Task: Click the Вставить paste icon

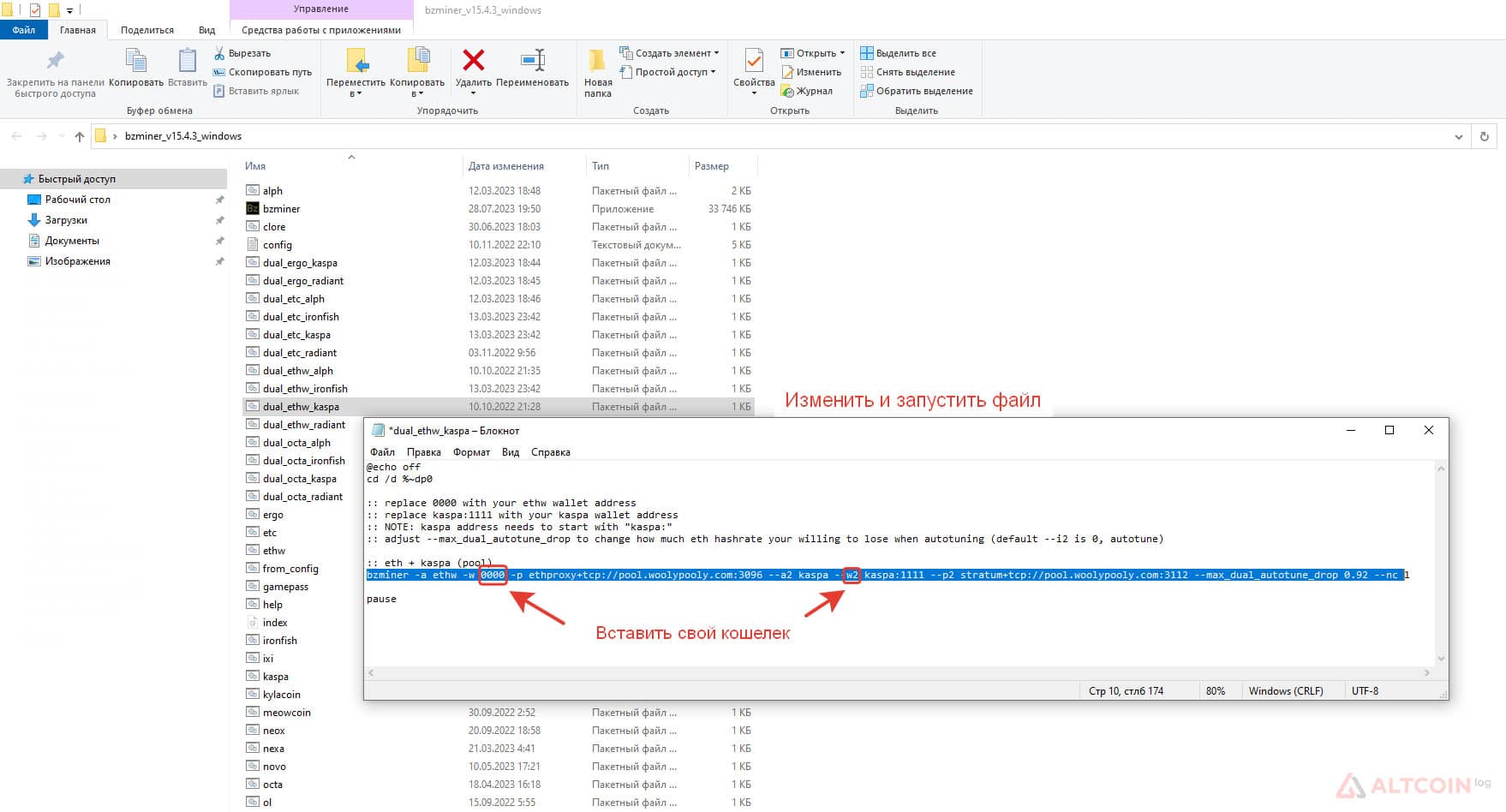Action: 187,60
